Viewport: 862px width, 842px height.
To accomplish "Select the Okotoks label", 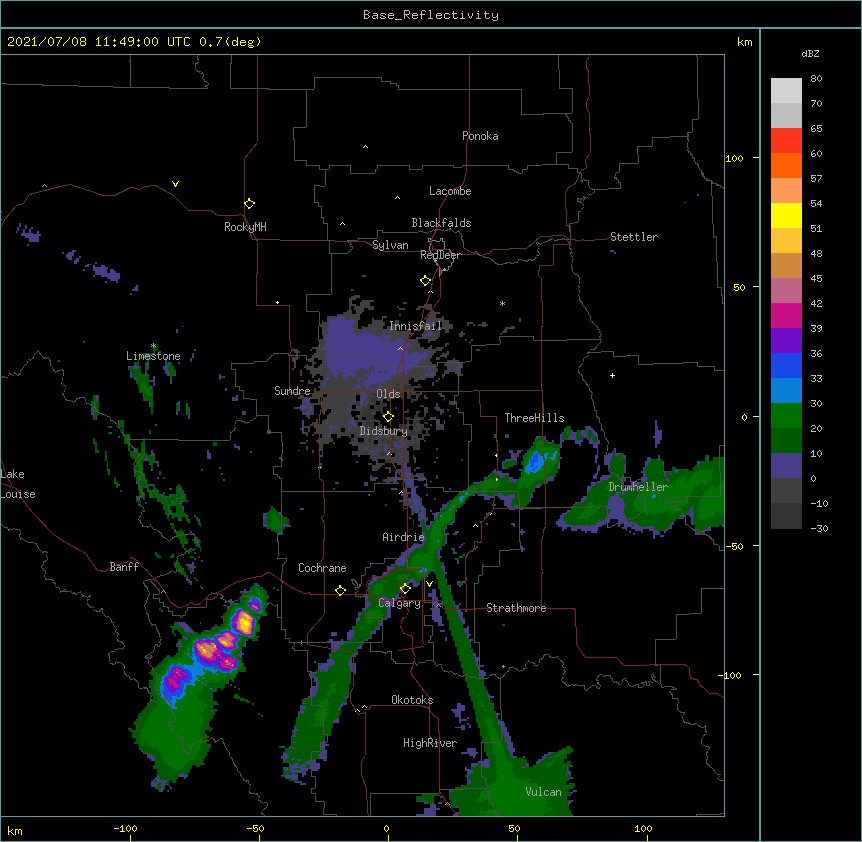I will 412,700.
